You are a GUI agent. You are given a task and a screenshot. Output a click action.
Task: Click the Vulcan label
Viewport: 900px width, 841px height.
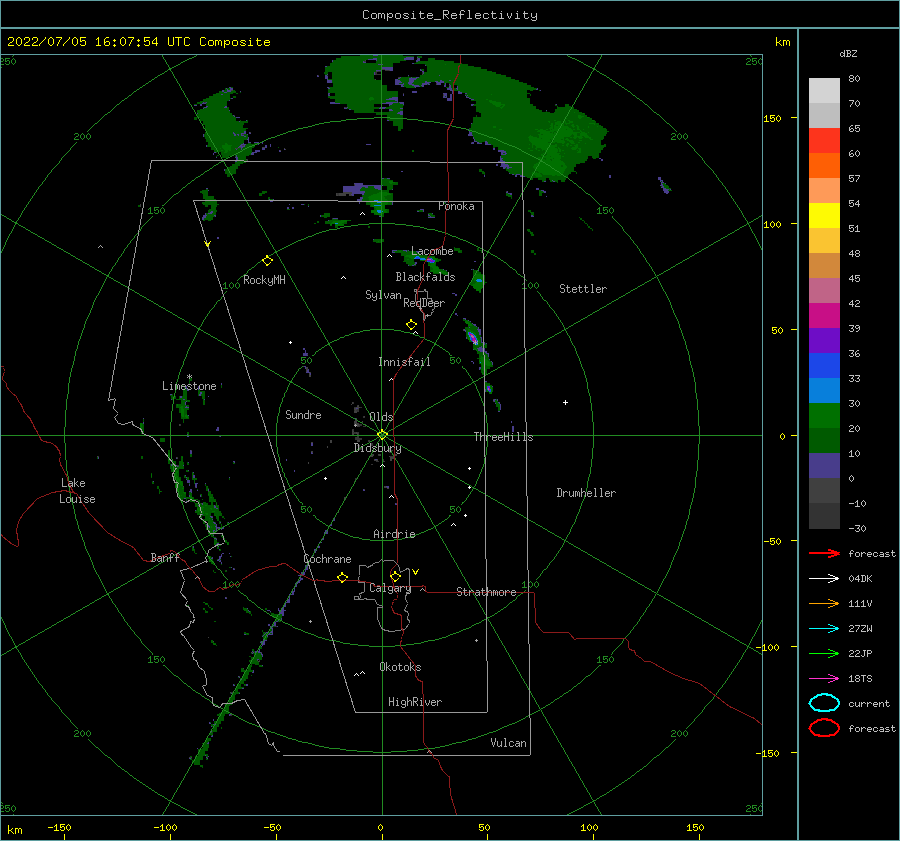(x=508, y=743)
